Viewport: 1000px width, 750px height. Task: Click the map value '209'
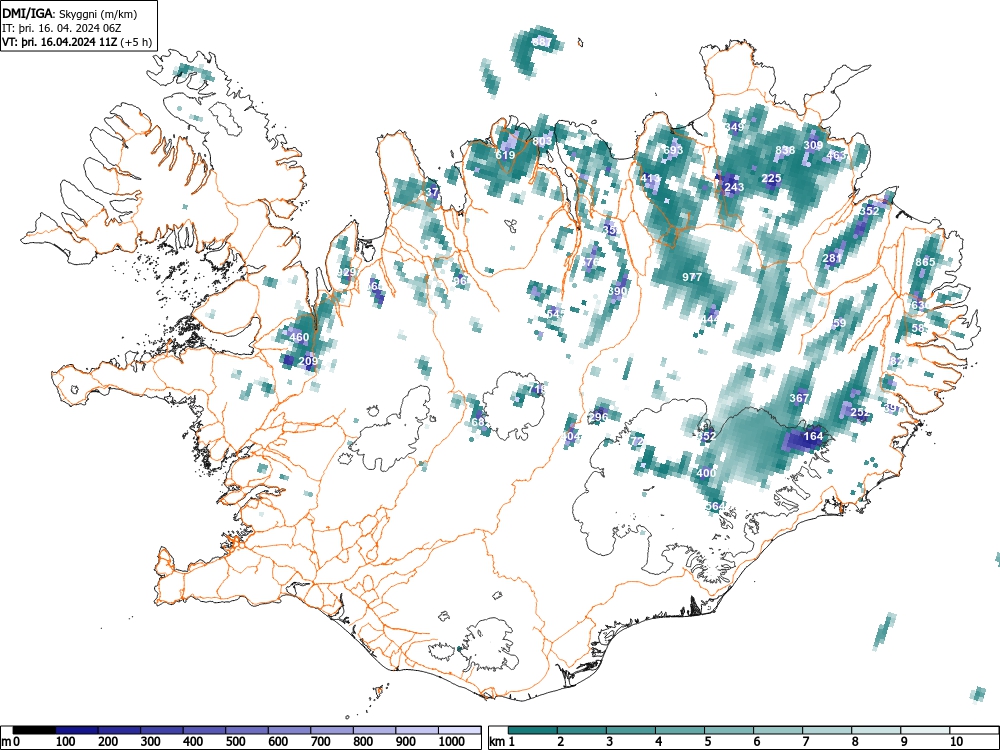point(308,361)
